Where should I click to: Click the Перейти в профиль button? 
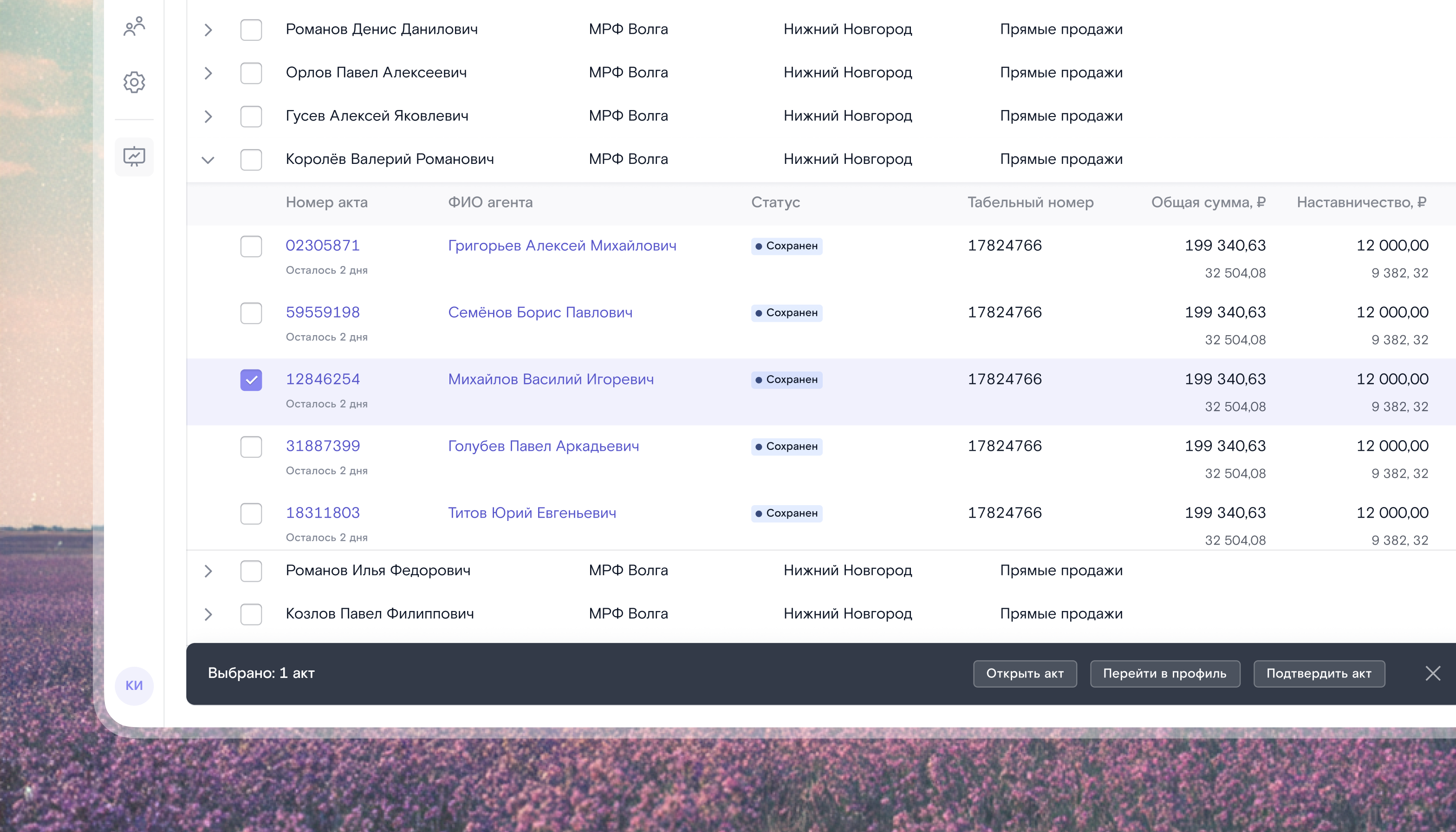pos(1164,674)
